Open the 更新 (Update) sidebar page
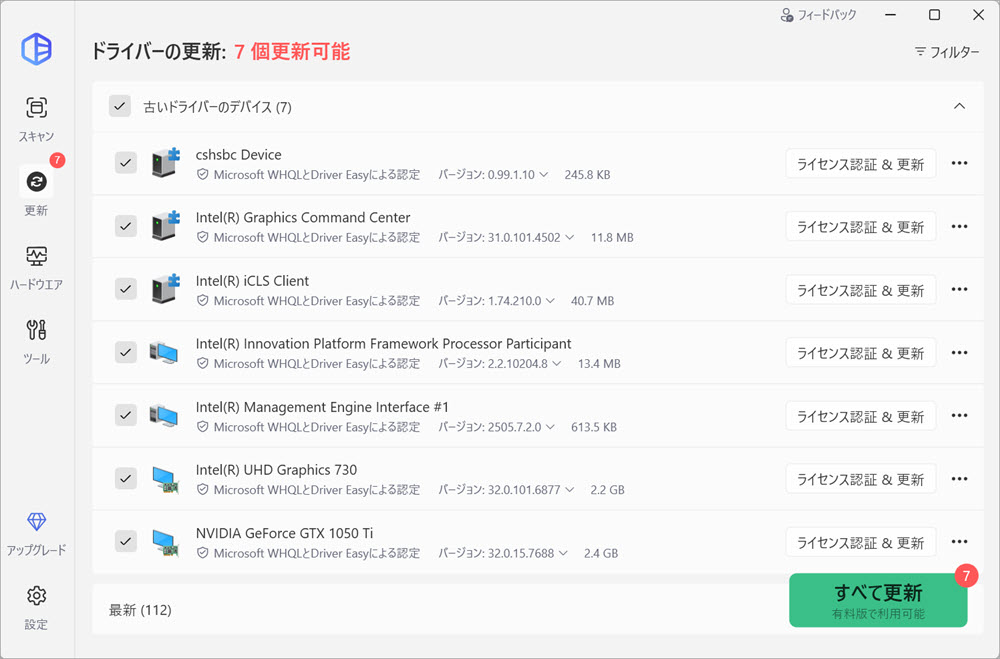This screenshot has height=659, width=1000. pyautogui.click(x=36, y=192)
